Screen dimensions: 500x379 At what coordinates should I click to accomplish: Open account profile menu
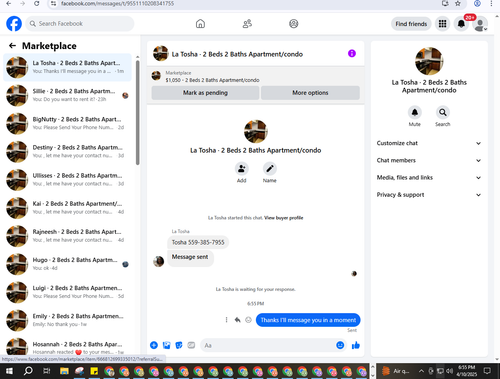pos(480,24)
